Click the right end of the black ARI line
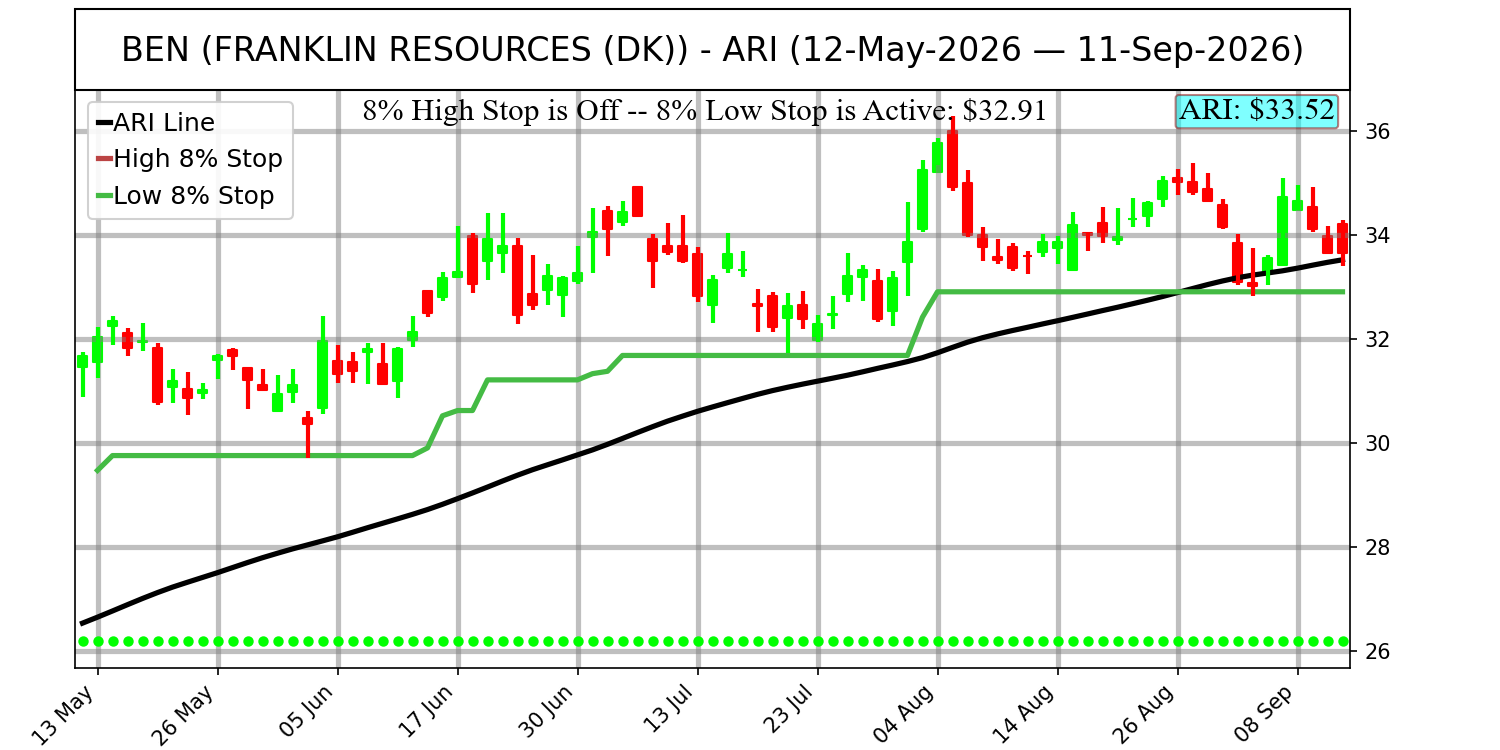 point(1342,260)
